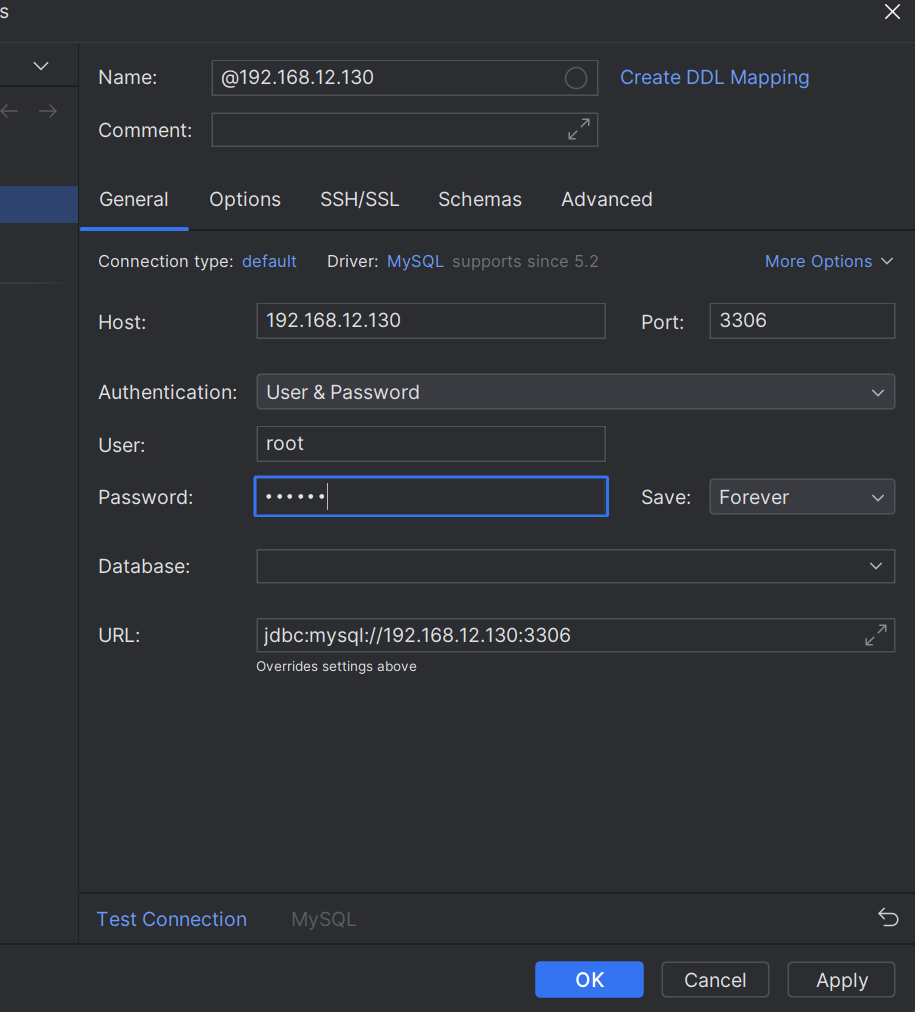Click the Apply button

coord(841,980)
